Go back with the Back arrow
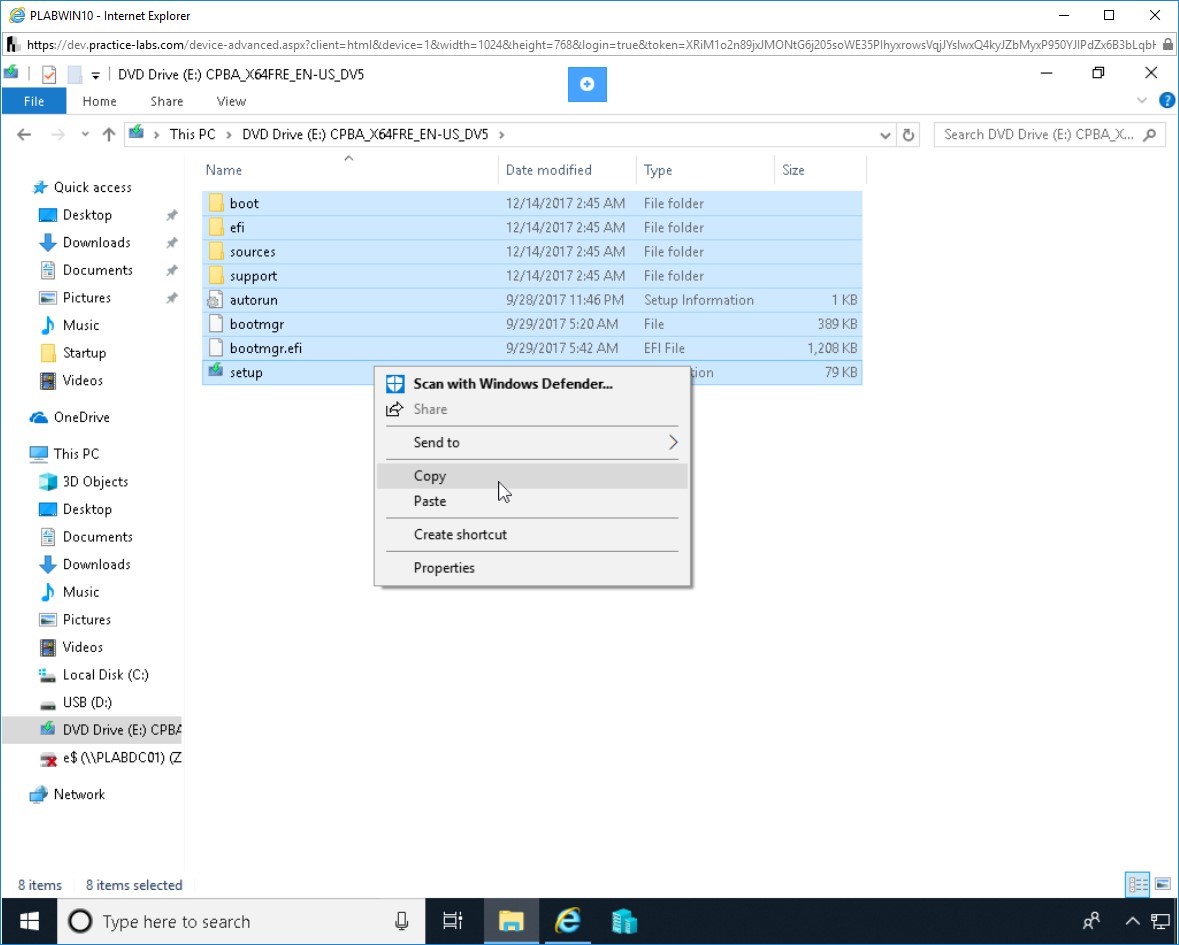The height and width of the screenshot is (945, 1179). pos(24,135)
